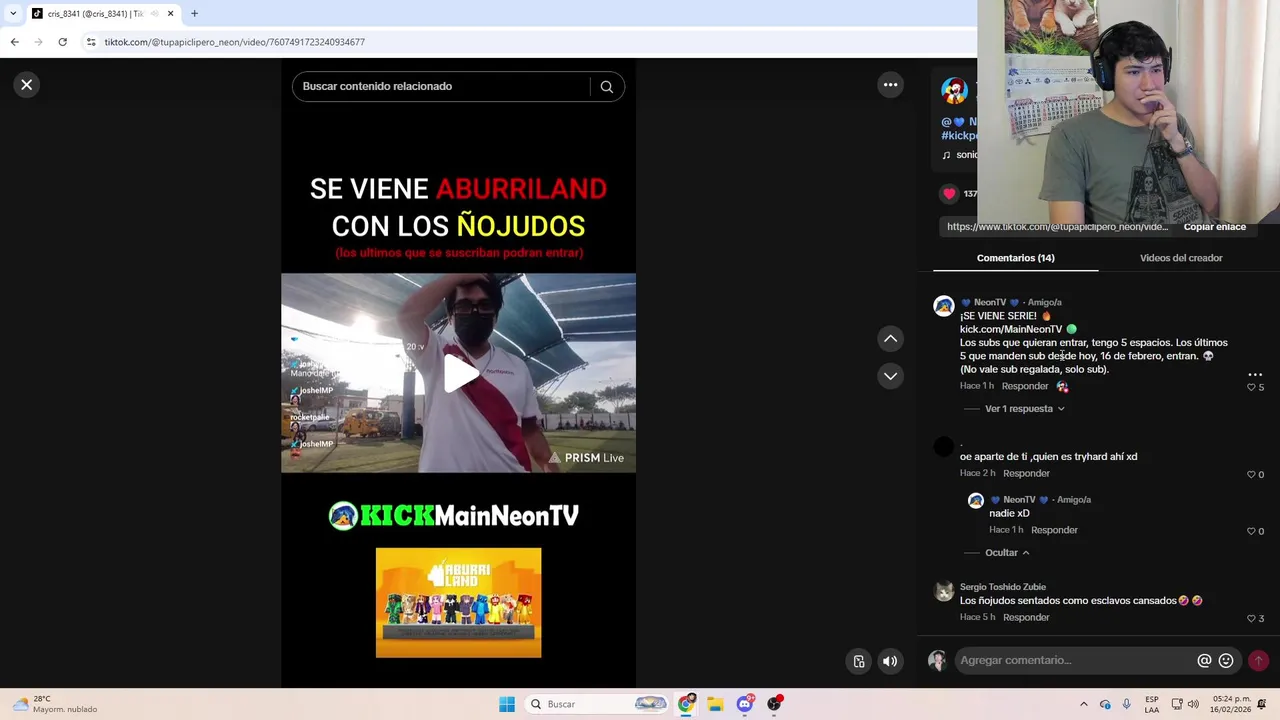The height and width of the screenshot is (720, 1280).
Task: Go to previous video with up chevron
Action: pos(890,339)
